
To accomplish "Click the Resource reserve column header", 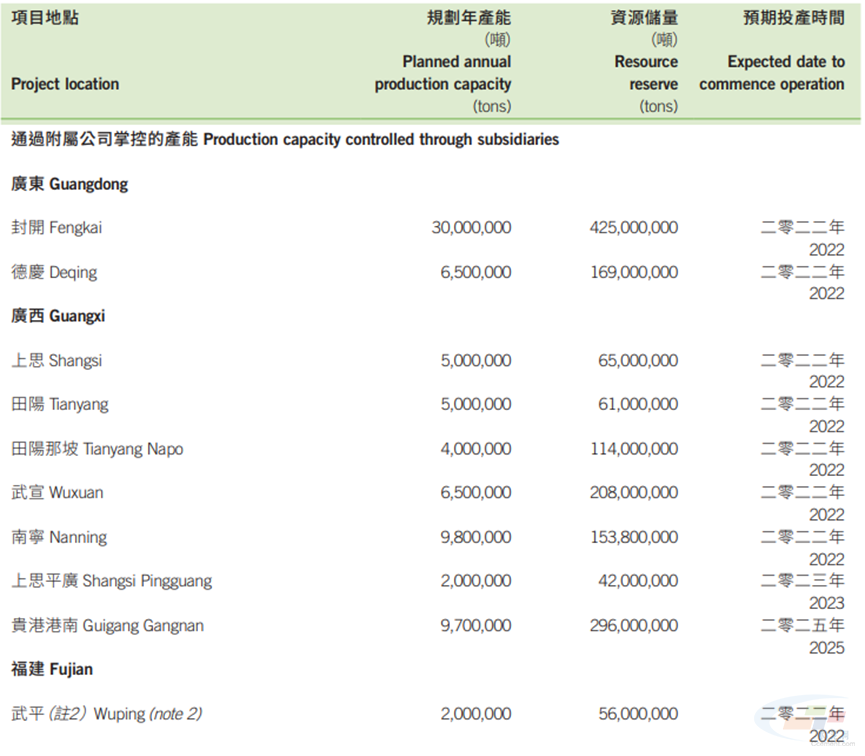I will (645, 73).
